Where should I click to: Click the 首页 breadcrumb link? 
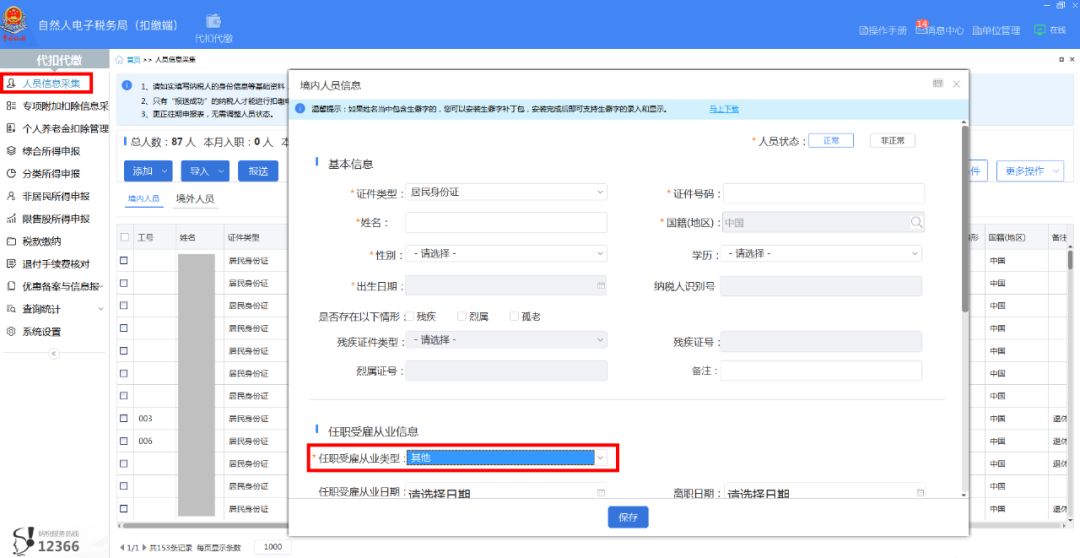click(132, 60)
